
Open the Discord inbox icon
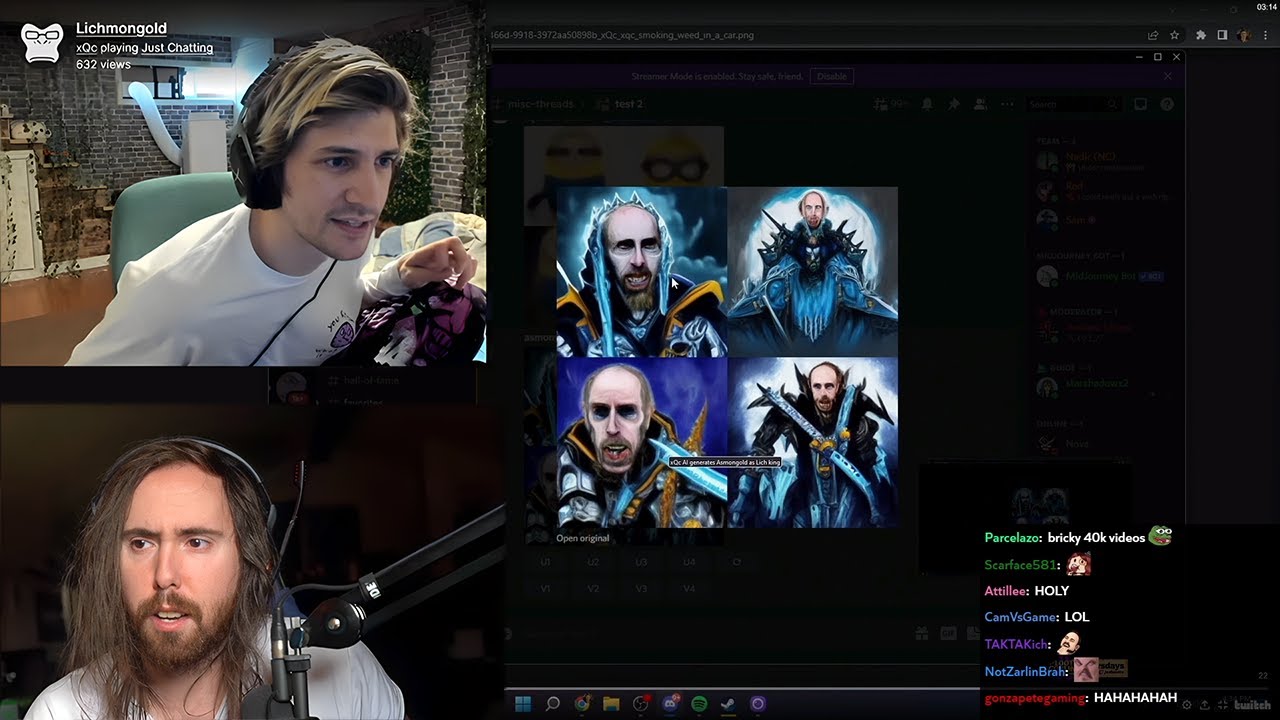pyautogui.click(x=1140, y=104)
